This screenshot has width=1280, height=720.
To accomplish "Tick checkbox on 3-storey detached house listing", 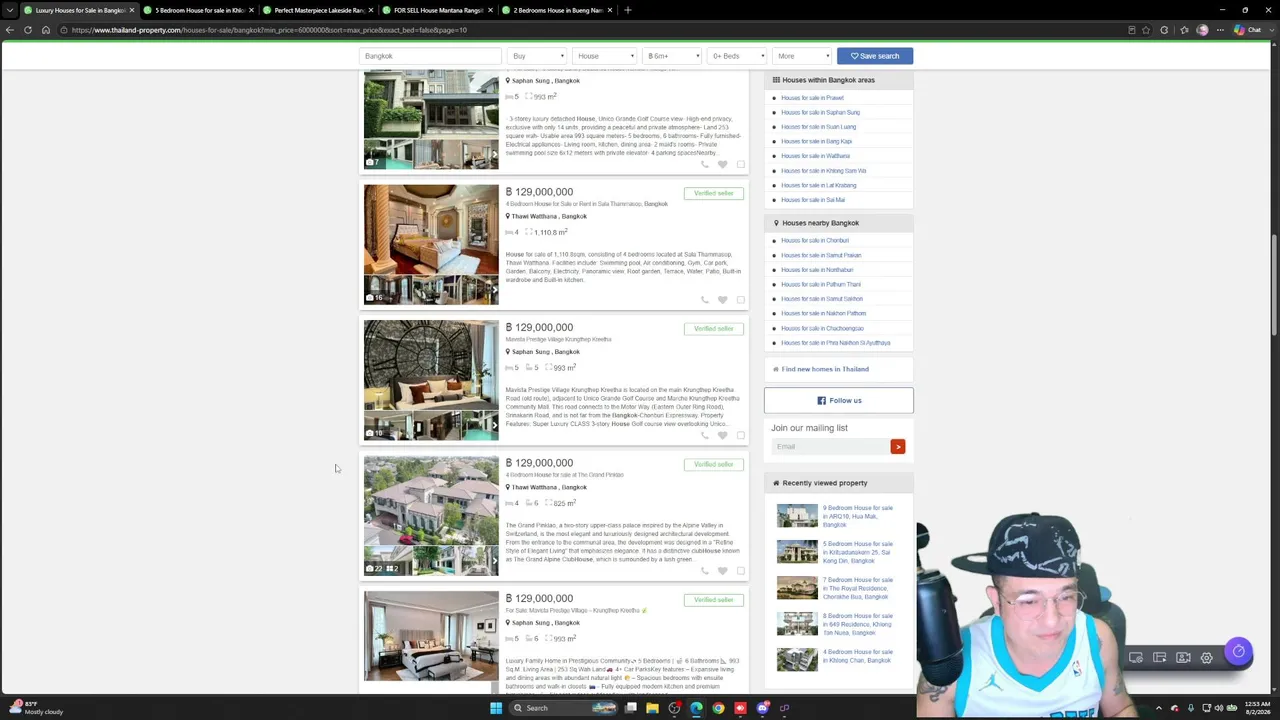I will 741,165.
